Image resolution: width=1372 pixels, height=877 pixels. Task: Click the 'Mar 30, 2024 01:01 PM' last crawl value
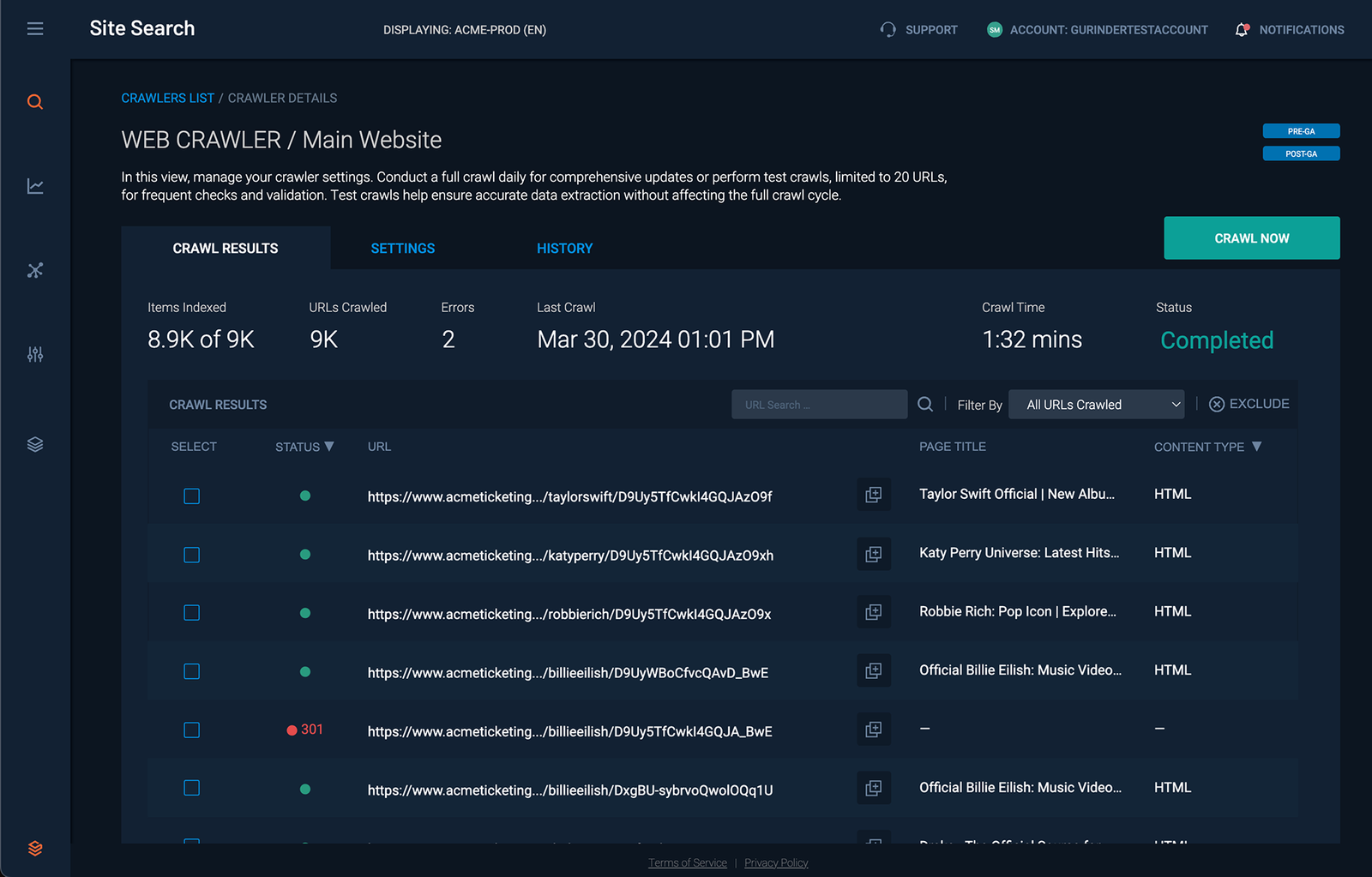coord(656,339)
